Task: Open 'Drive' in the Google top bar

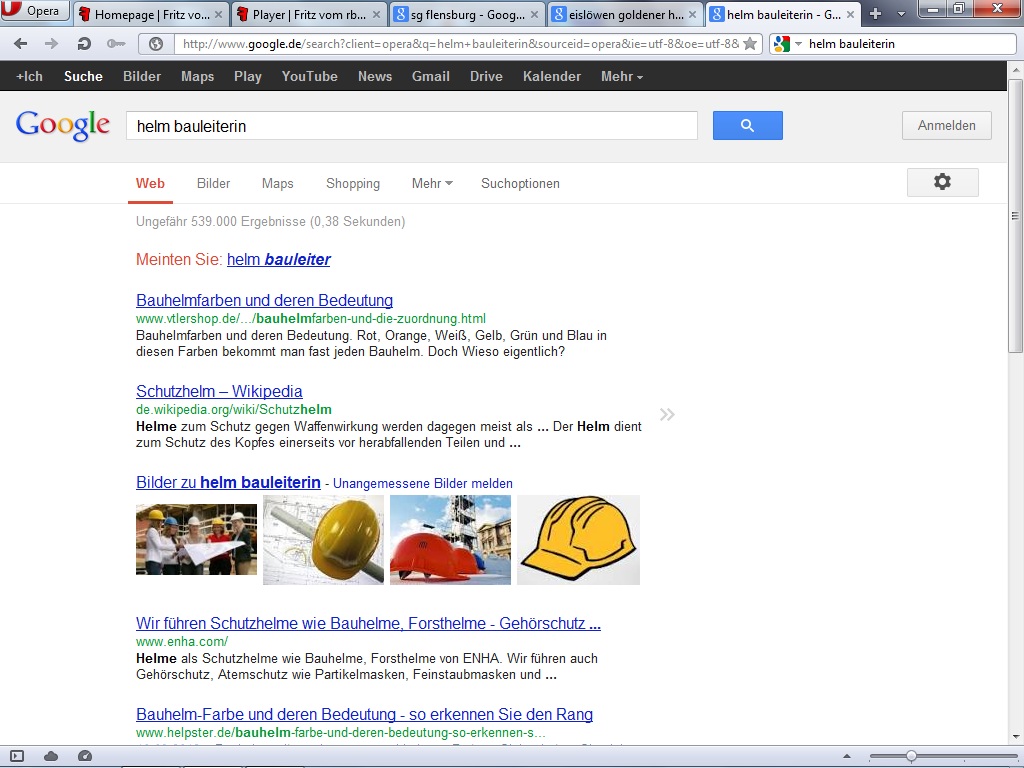Action: click(x=487, y=76)
